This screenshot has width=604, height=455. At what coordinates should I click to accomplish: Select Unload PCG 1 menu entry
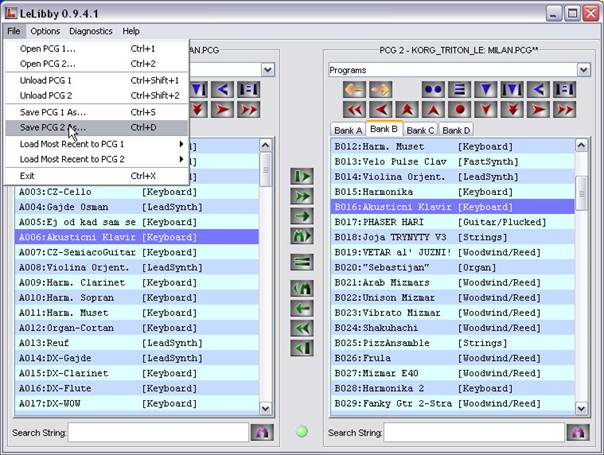tap(96, 81)
